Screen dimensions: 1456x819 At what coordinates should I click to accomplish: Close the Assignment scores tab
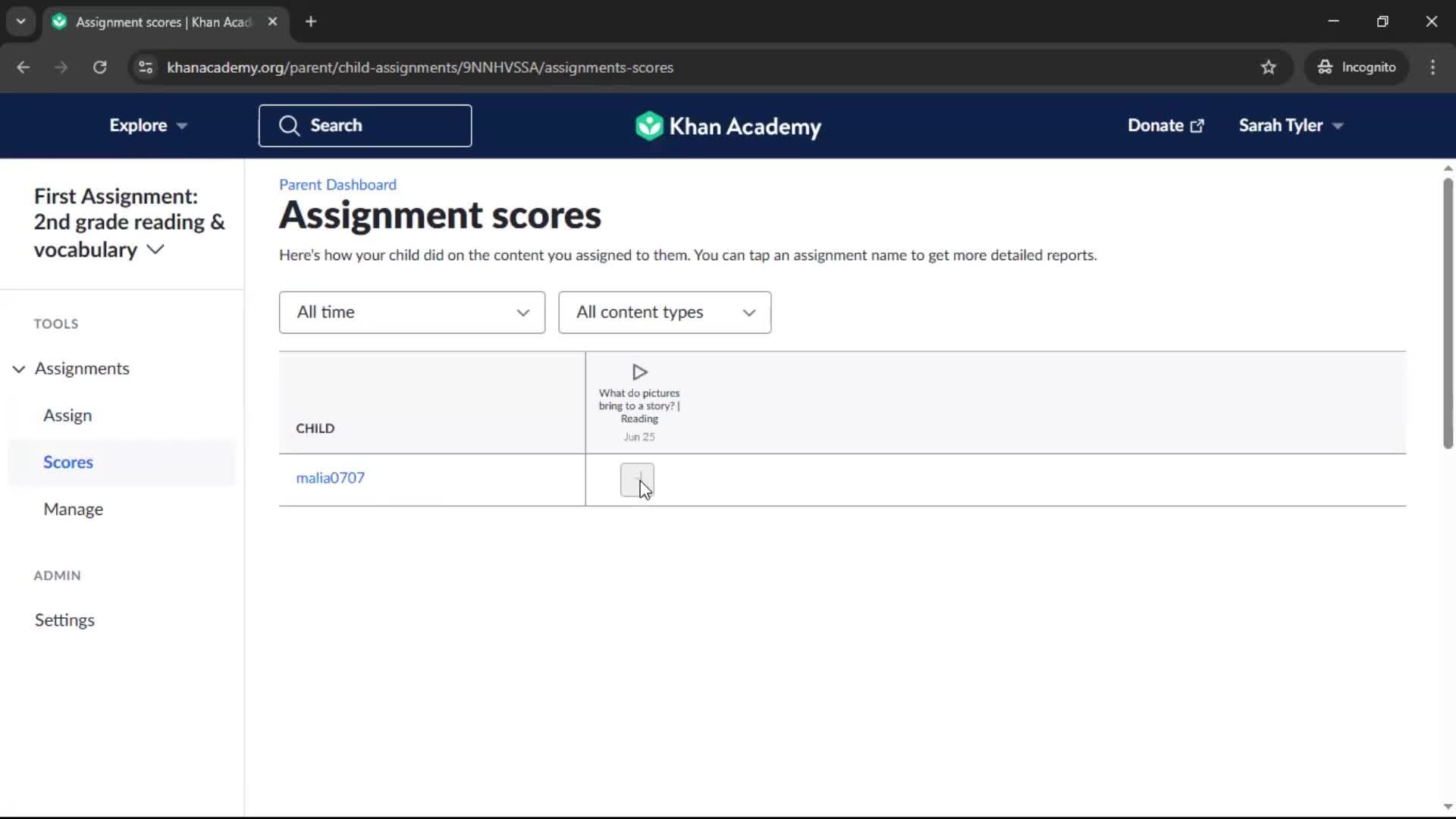coord(272,22)
